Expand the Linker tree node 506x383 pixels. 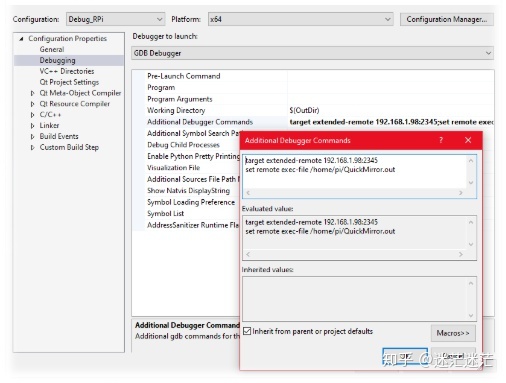(x=32, y=126)
